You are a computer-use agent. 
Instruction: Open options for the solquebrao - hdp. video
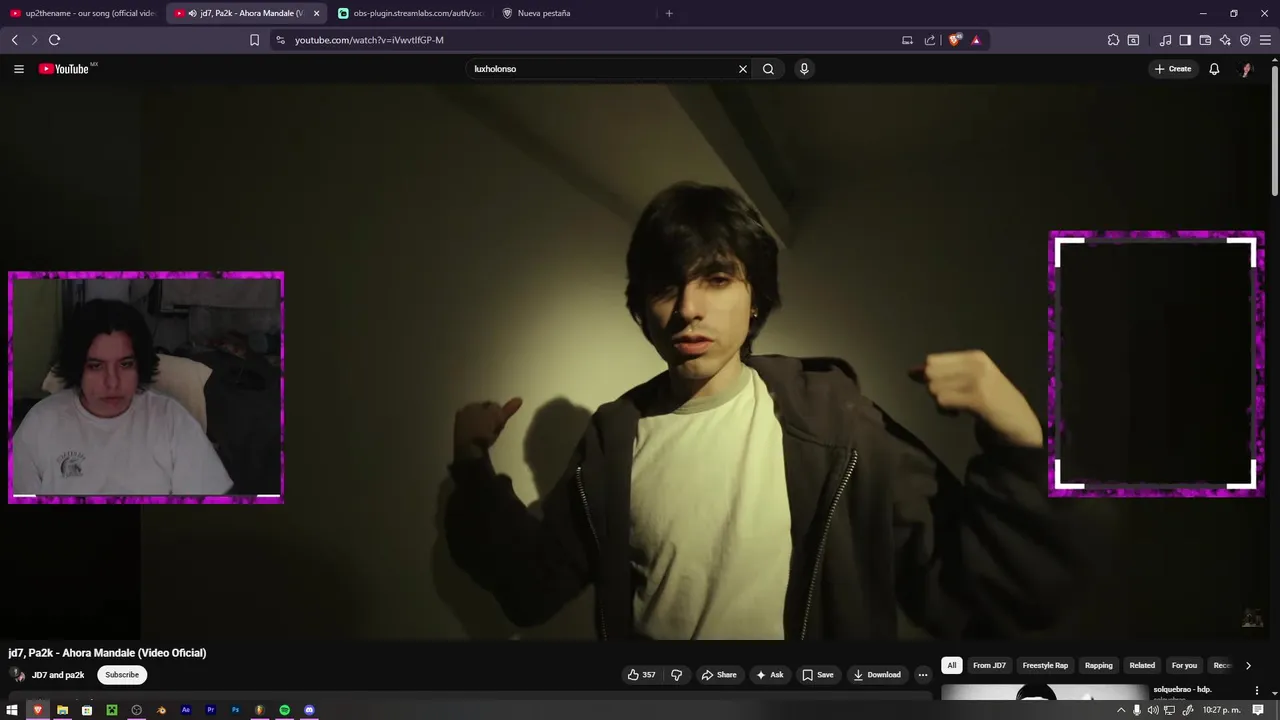point(1257,691)
